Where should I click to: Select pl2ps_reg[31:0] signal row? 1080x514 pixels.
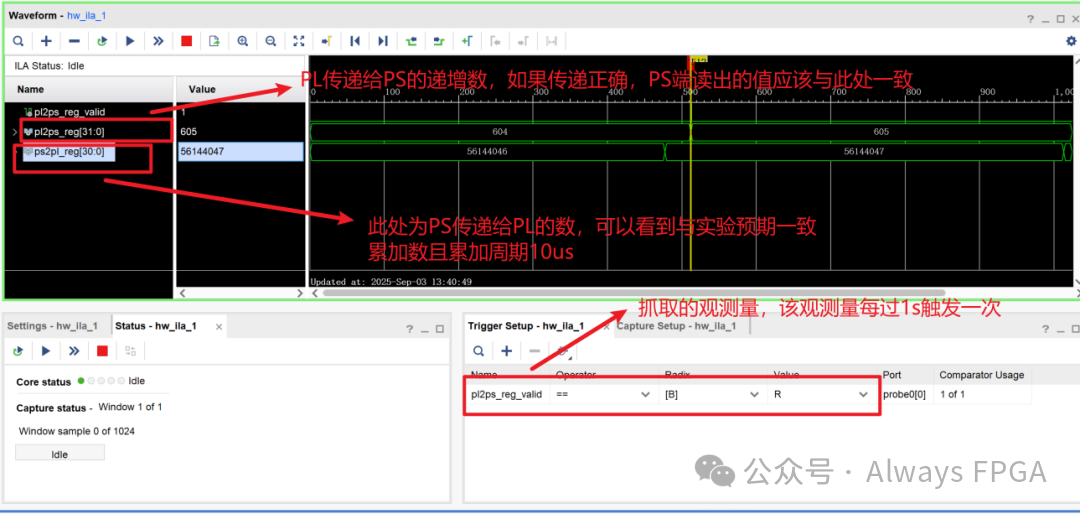tap(69, 131)
